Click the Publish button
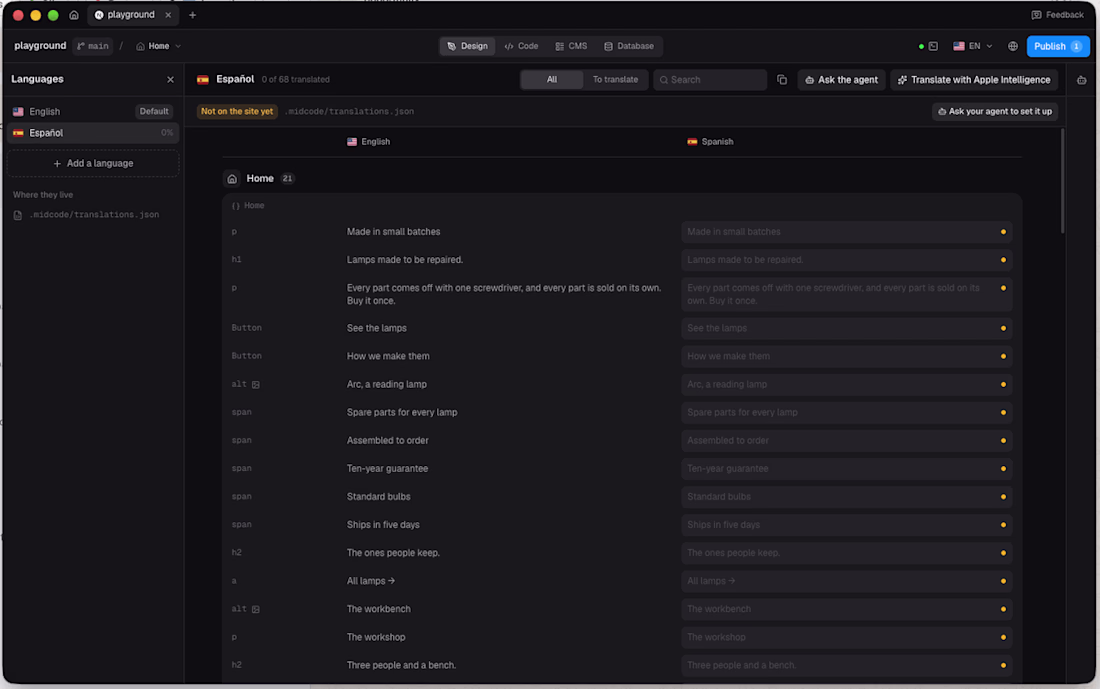Screen dimensions: 1100x689 [x=1058, y=46]
